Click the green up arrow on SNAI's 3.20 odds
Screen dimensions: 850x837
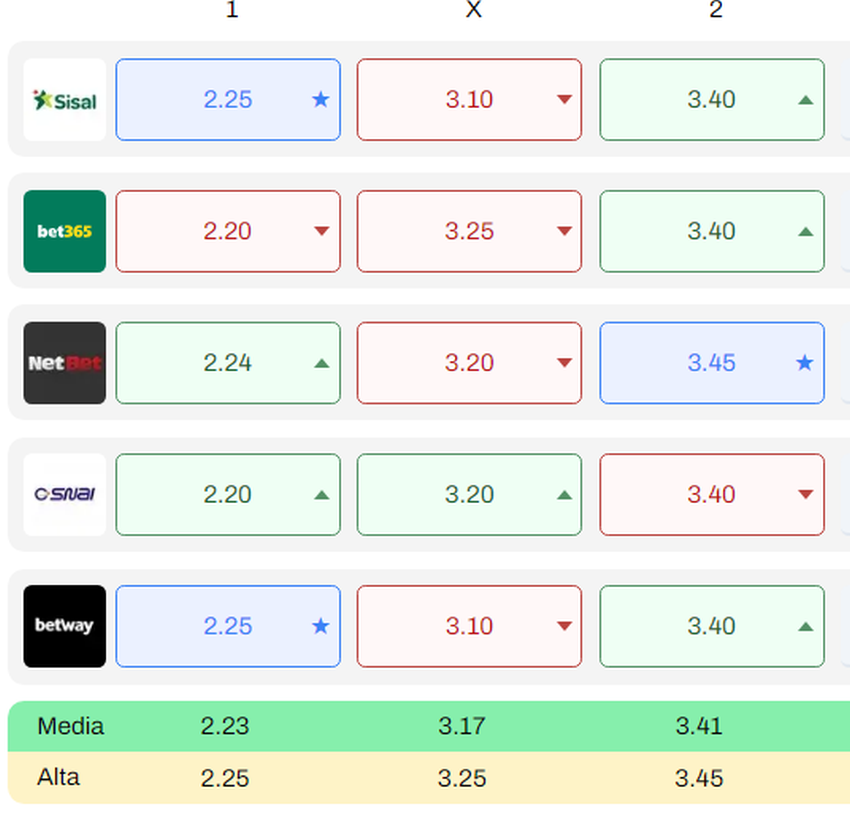(x=564, y=495)
